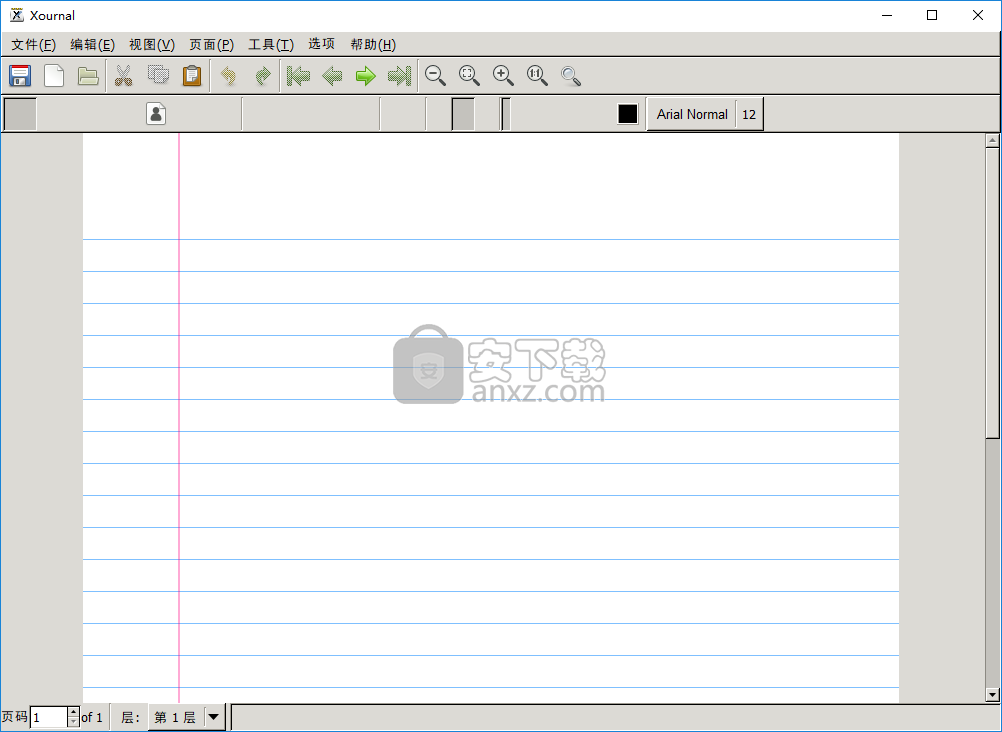Go to the previous page
Viewport: 1002px width, 732px height.
[332, 75]
